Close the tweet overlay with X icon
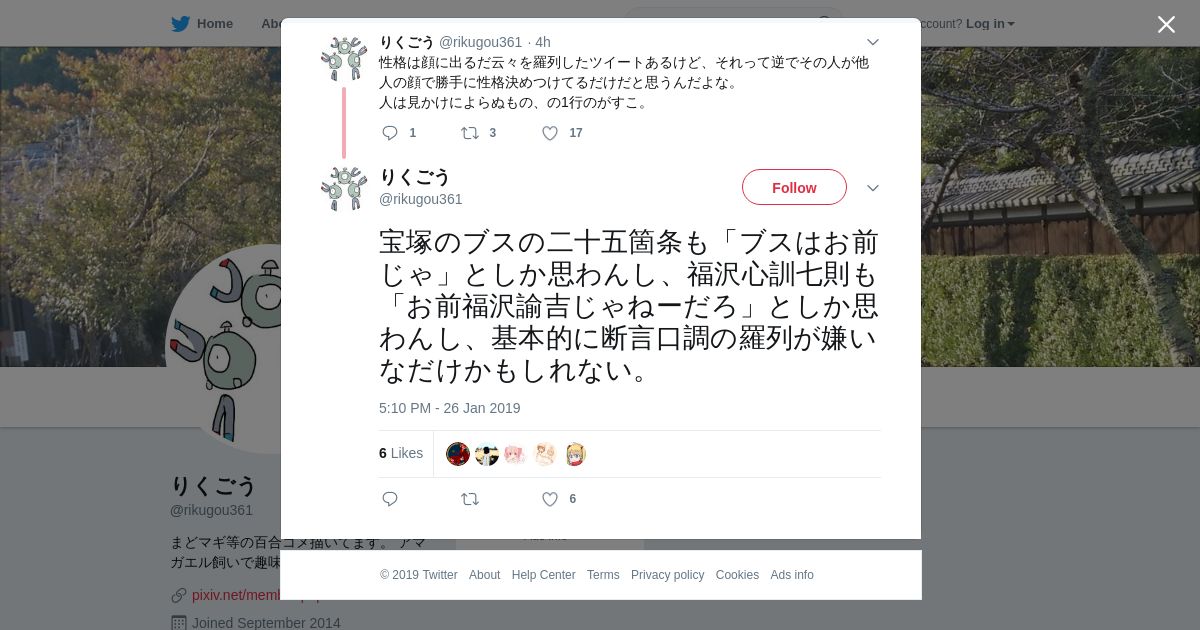This screenshot has height=630, width=1200. [x=1166, y=25]
